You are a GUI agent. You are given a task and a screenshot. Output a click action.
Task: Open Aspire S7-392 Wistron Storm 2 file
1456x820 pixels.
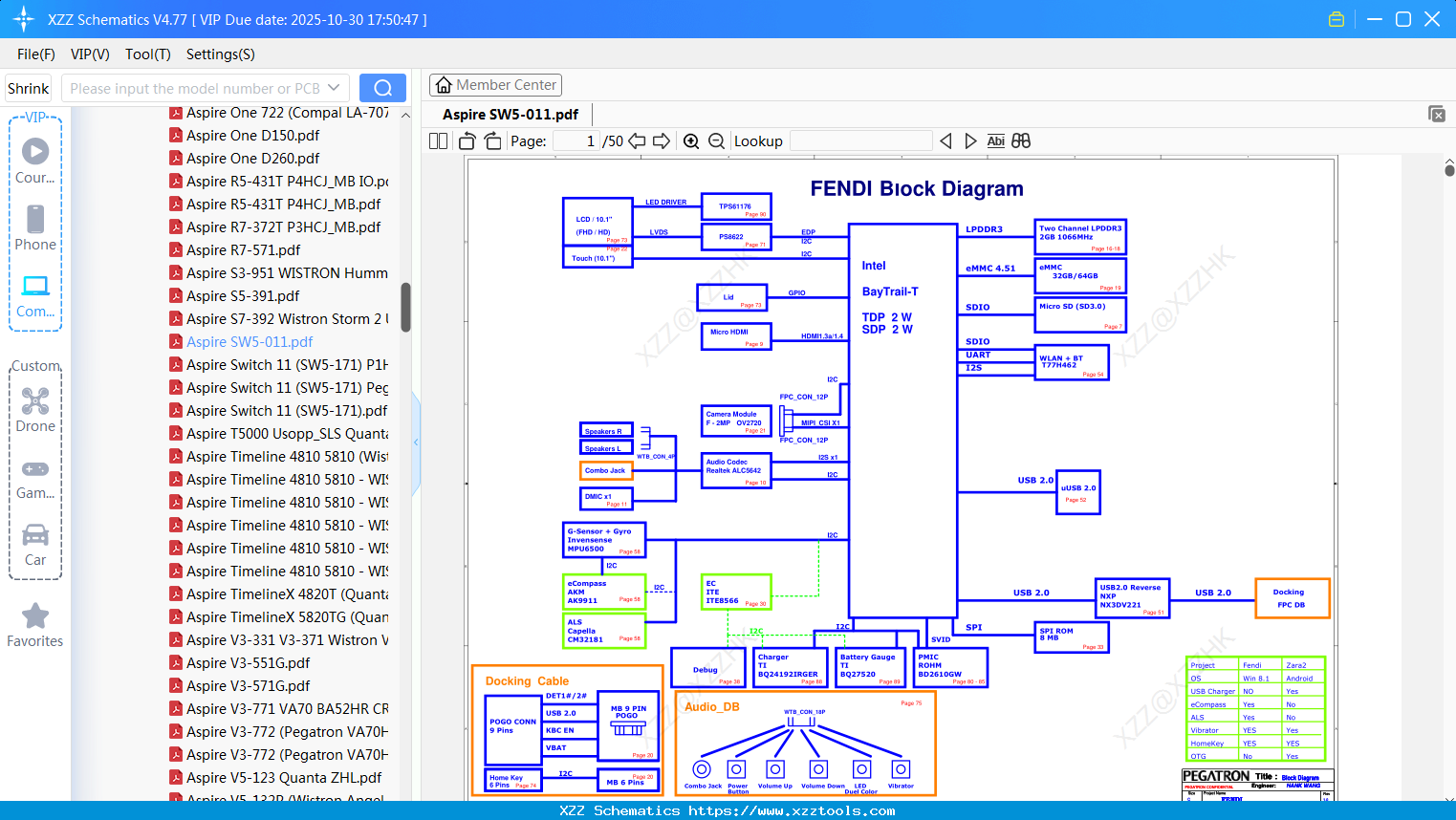coord(279,319)
